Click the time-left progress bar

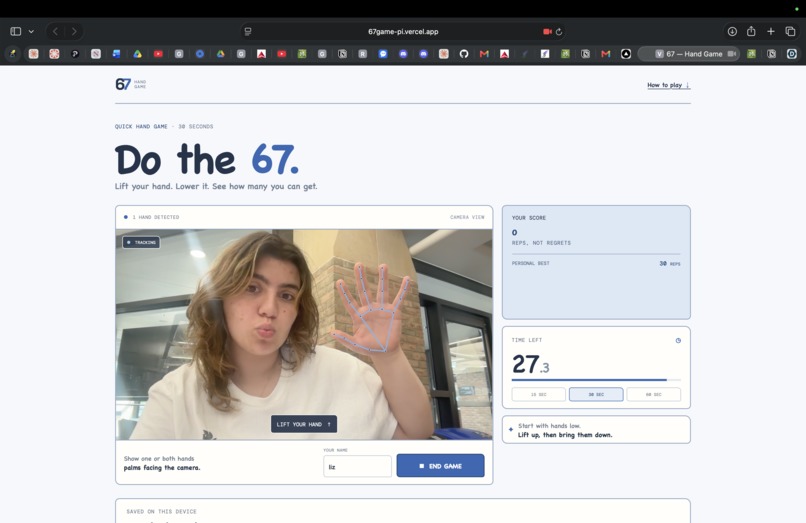(x=596, y=380)
